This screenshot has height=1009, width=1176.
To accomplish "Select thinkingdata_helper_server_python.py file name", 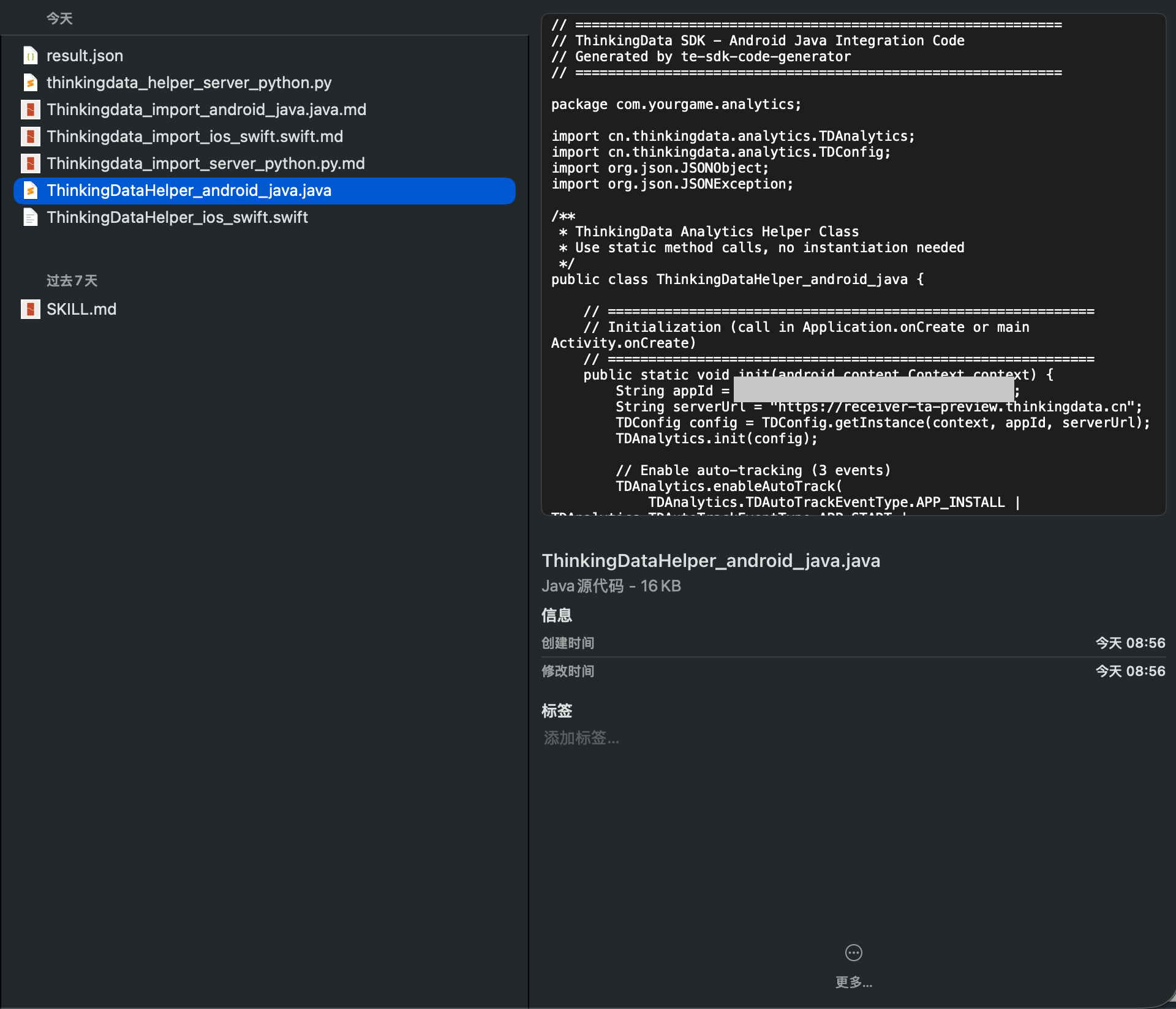I will (x=189, y=83).
